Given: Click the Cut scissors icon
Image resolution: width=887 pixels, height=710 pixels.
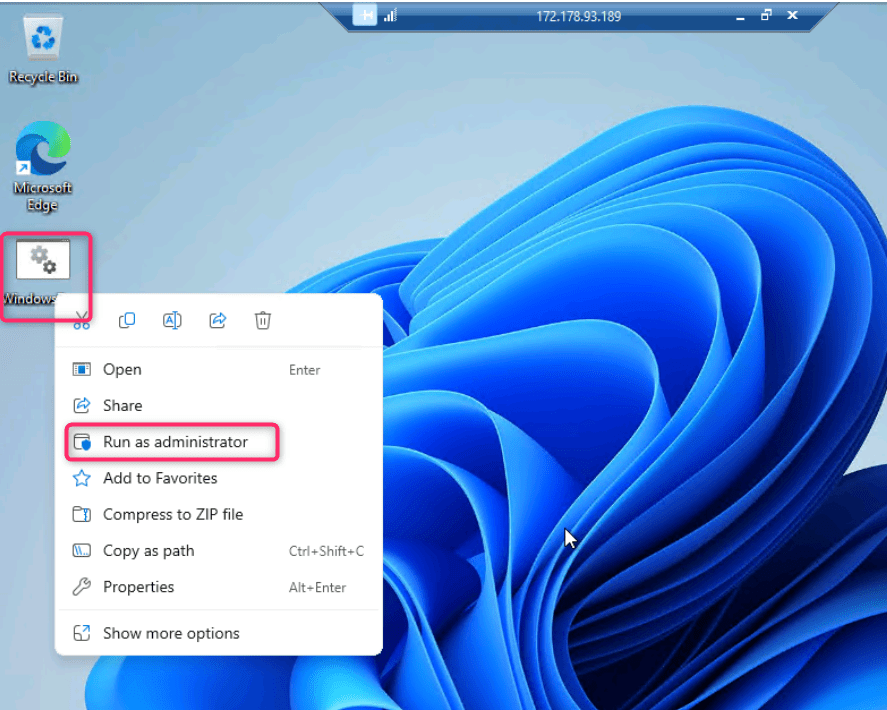Looking at the screenshot, I should (82, 320).
